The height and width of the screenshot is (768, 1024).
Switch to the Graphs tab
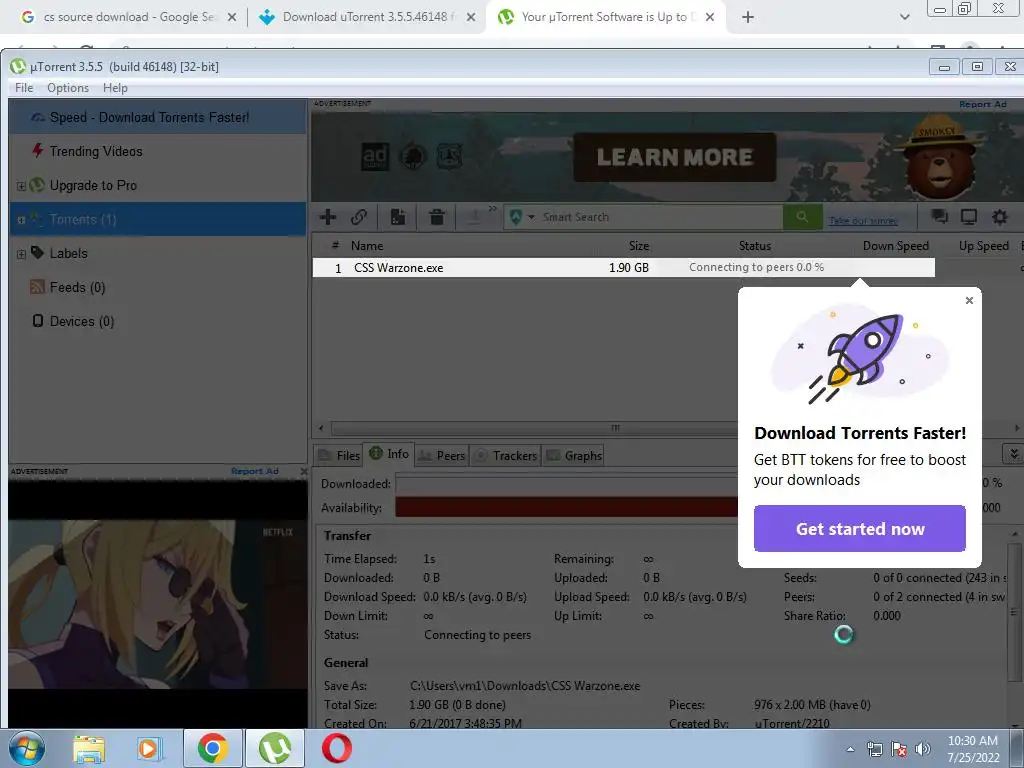[574, 455]
